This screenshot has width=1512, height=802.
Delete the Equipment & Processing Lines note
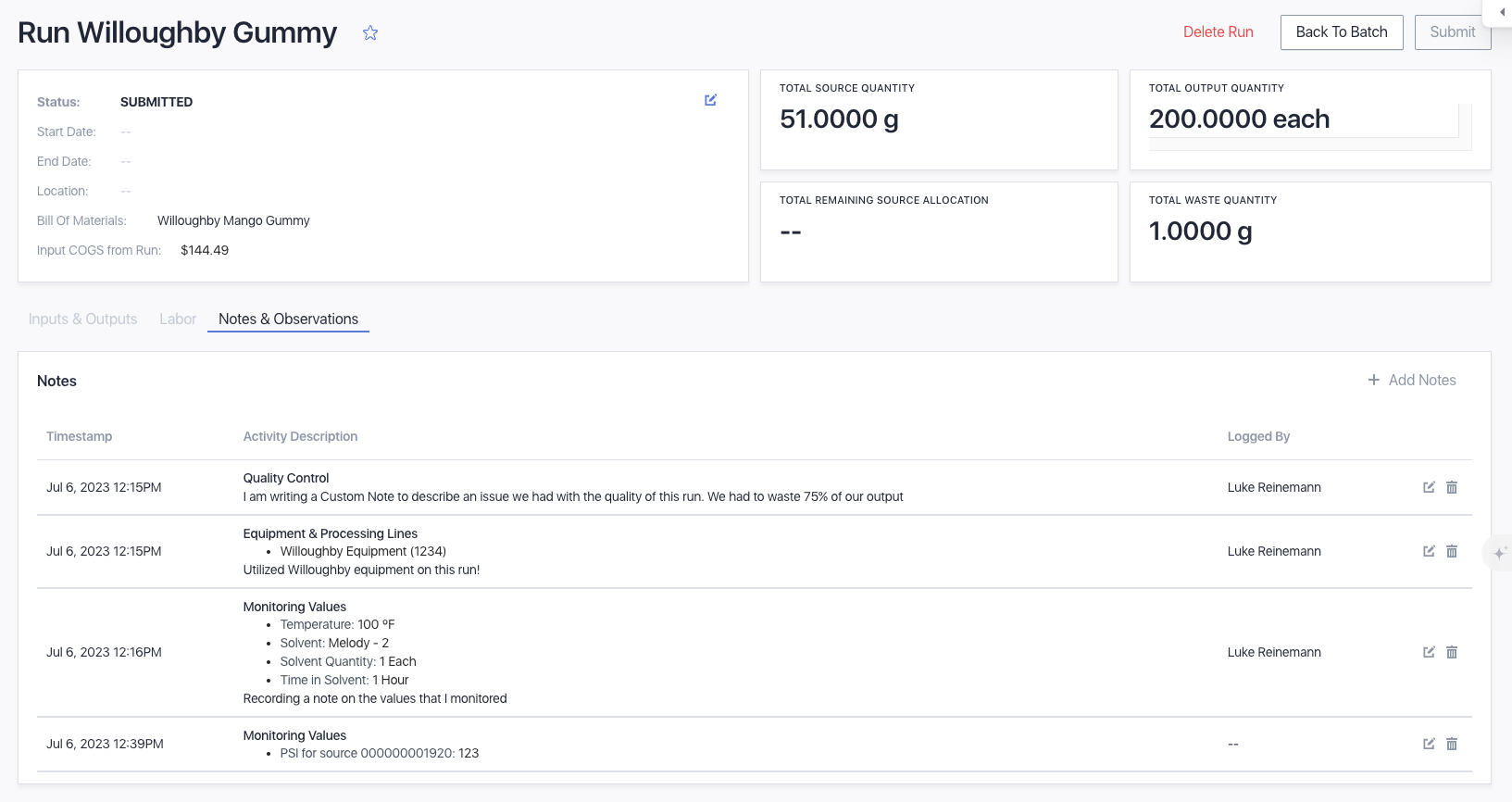pos(1452,551)
